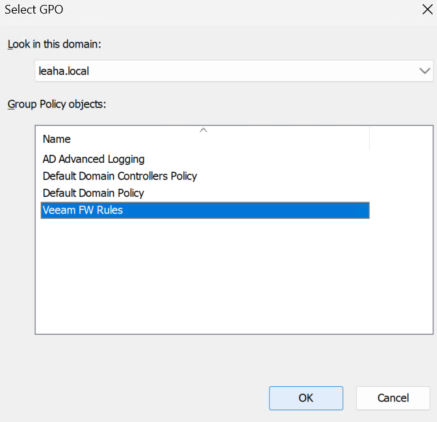Click blank area right of Veeam FW Rules text
Image resolution: width=437 pixels, height=422 pixels.
tap(247, 210)
